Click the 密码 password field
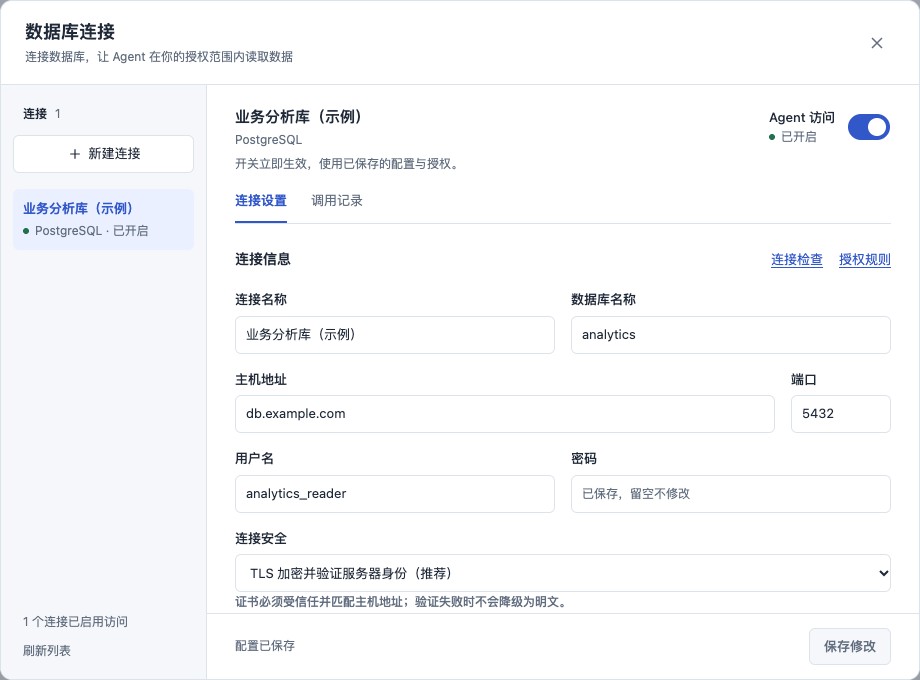920x680 pixels. (x=730, y=494)
